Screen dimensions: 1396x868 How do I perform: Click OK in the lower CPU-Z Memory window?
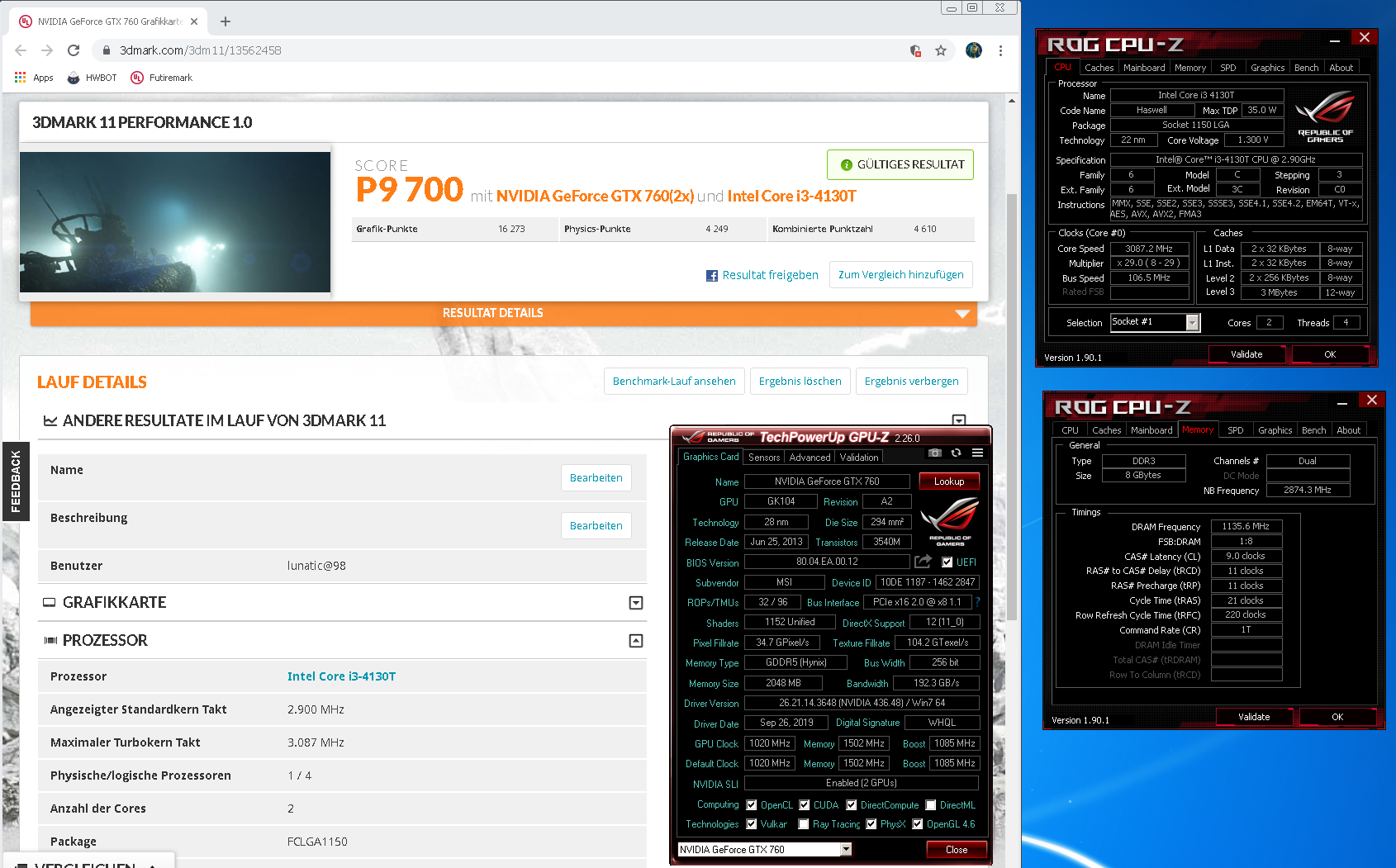click(x=1337, y=717)
